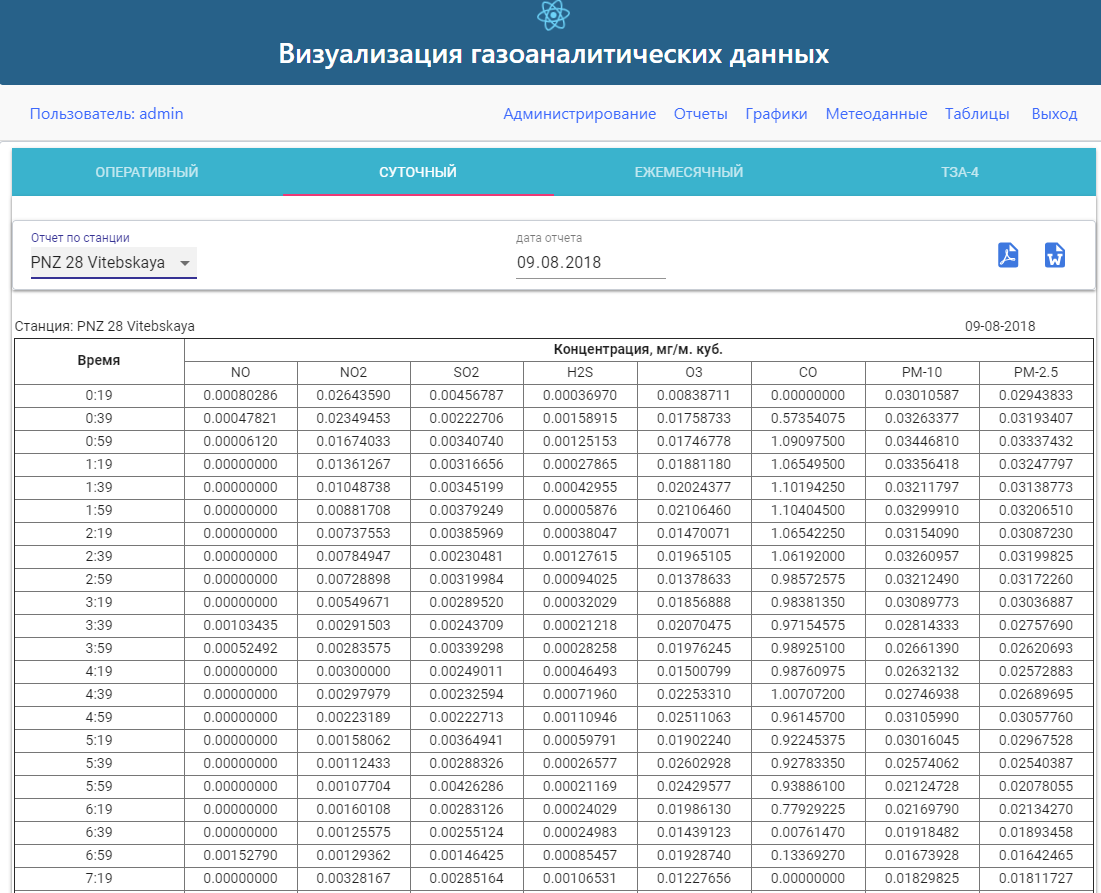Export report as PDF file
Image resolution: width=1101 pixels, height=893 pixels.
[1008, 256]
